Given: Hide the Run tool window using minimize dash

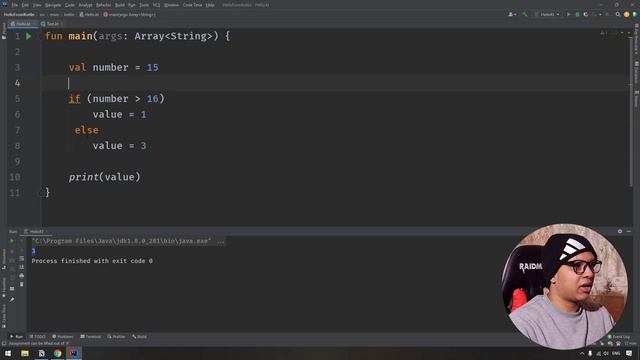Looking at the screenshot, I should (629, 231).
